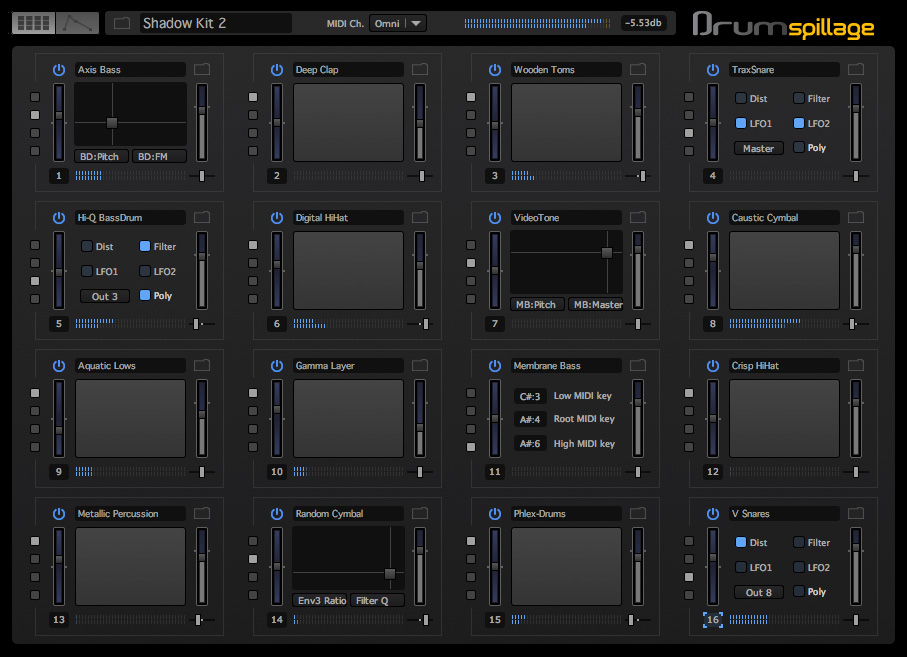
Task: Open preset folder for Axis Bass
Action: click(202, 69)
